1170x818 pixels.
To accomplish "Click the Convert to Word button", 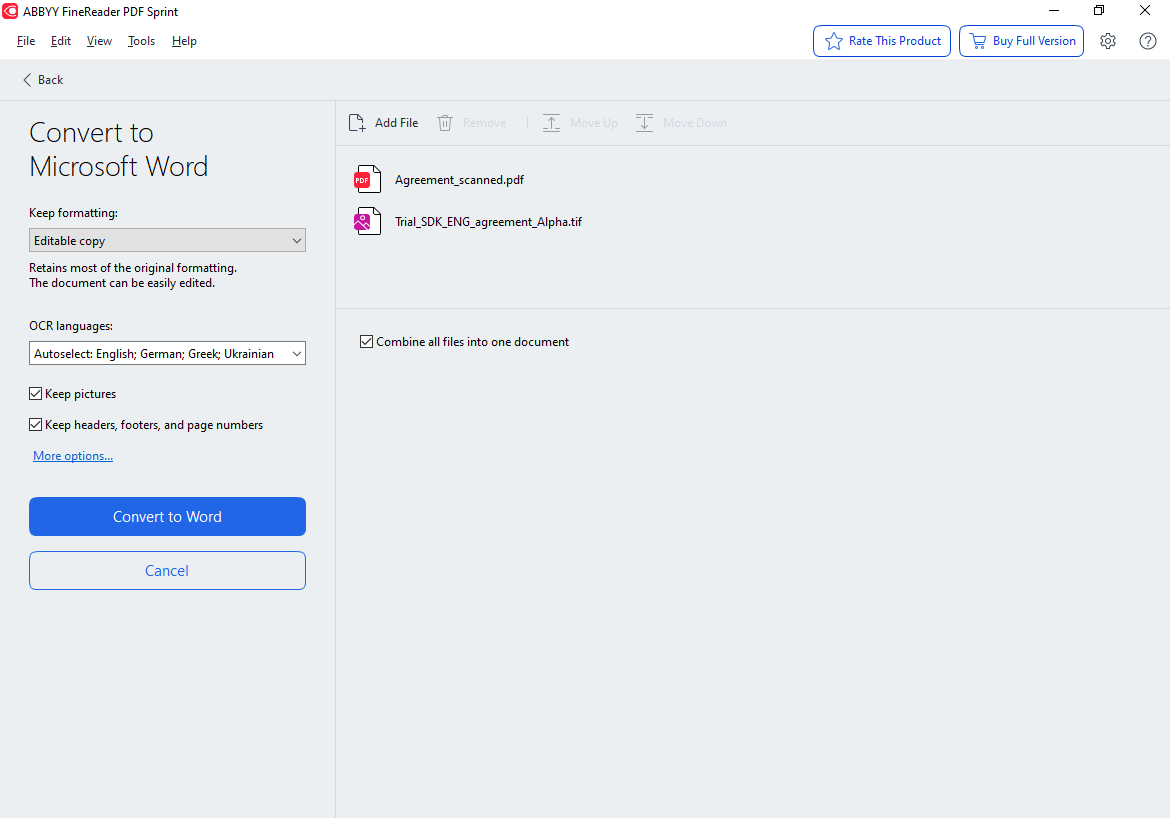I will pos(167,516).
